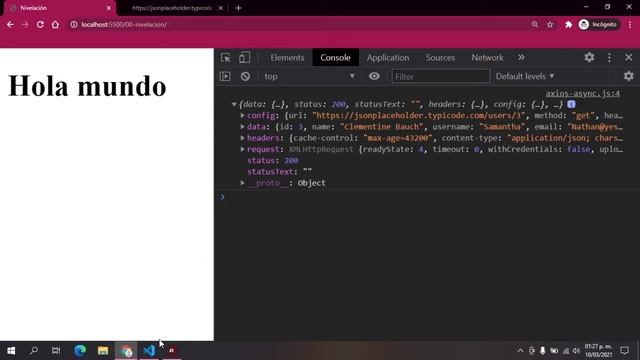
Task: Open the Chrome three-dot menu
Action: point(630,24)
